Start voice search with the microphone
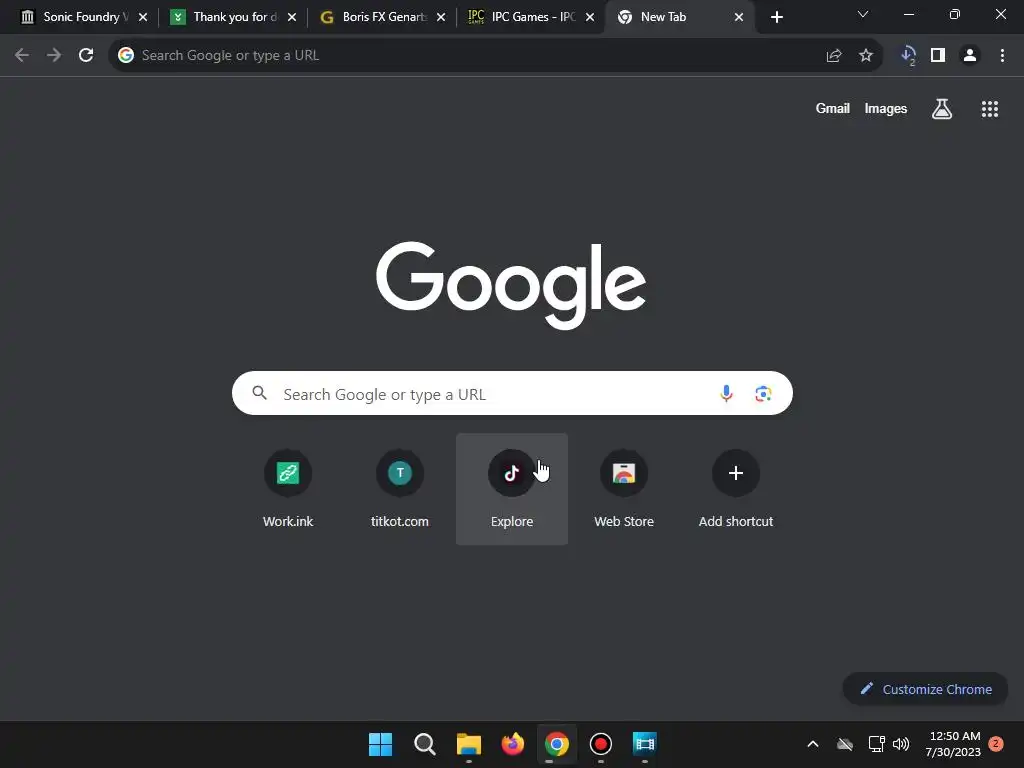Viewport: 1024px width, 768px height. tap(726, 393)
